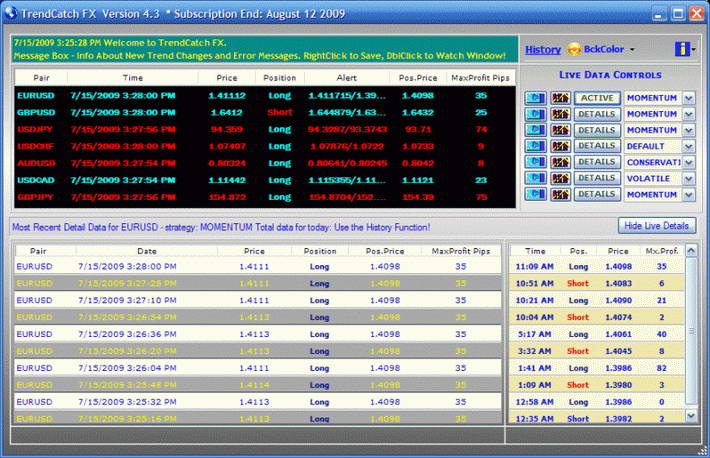Open the strategy dropdown in the GBPUSD controls row
Image resolution: width=710 pixels, height=458 pixels.
689,114
